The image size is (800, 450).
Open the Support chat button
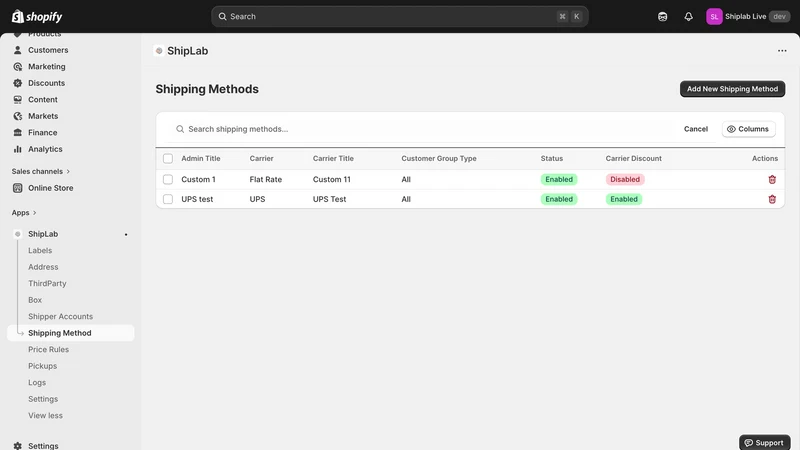click(764, 442)
